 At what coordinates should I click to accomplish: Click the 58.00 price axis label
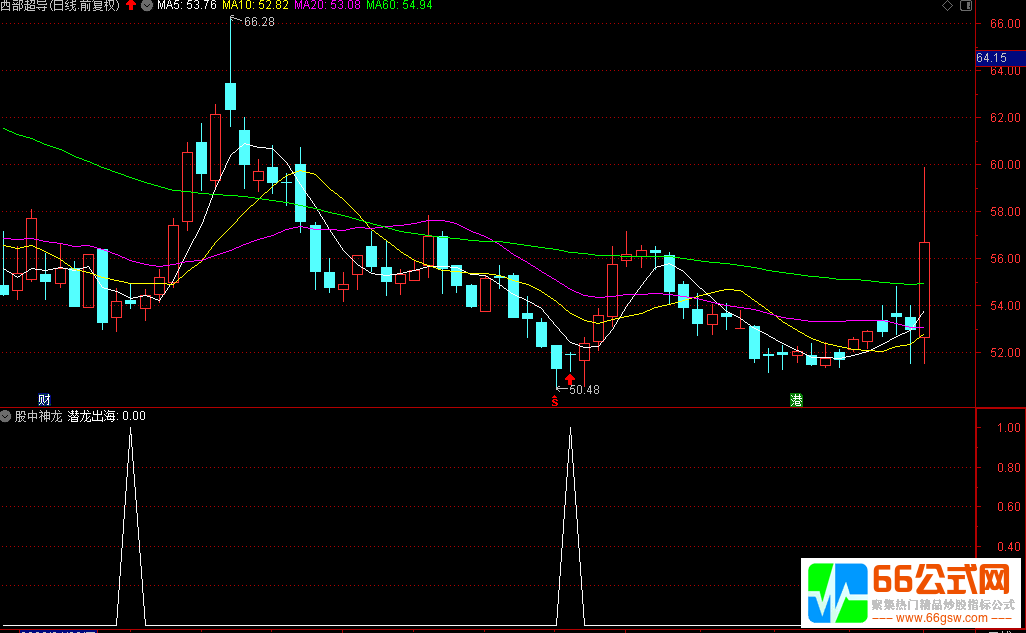[1005, 212]
